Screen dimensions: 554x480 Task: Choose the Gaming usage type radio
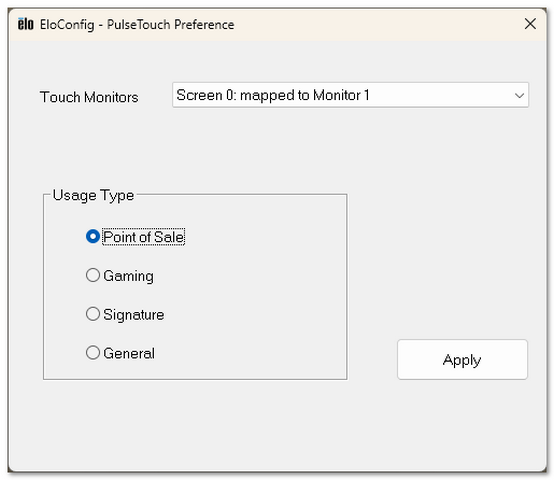pos(93,275)
